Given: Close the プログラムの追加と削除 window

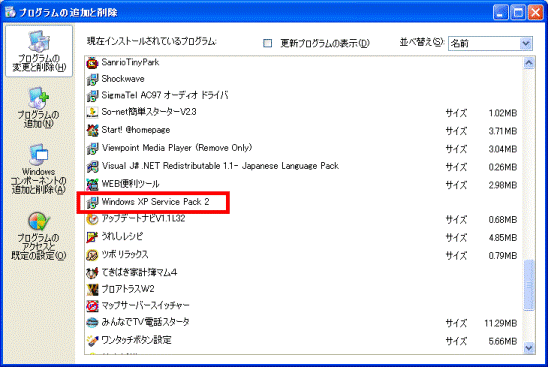Looking at the screenshot, I should [x=535, y=13].
